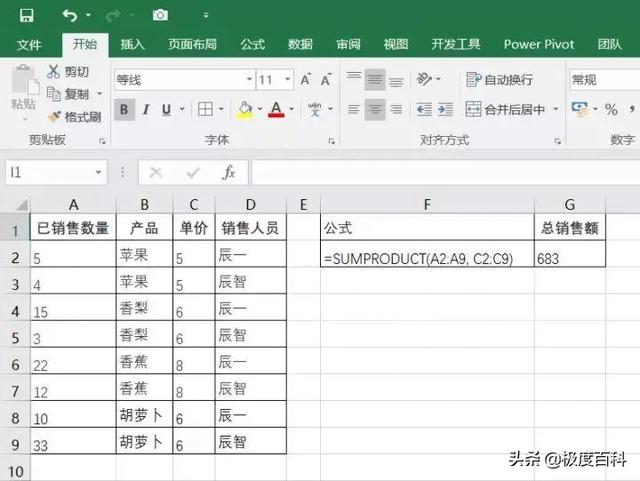Screen dimensions: 640x481
Task: Switch to the 数据 tab
Action: tap(300, 44)
